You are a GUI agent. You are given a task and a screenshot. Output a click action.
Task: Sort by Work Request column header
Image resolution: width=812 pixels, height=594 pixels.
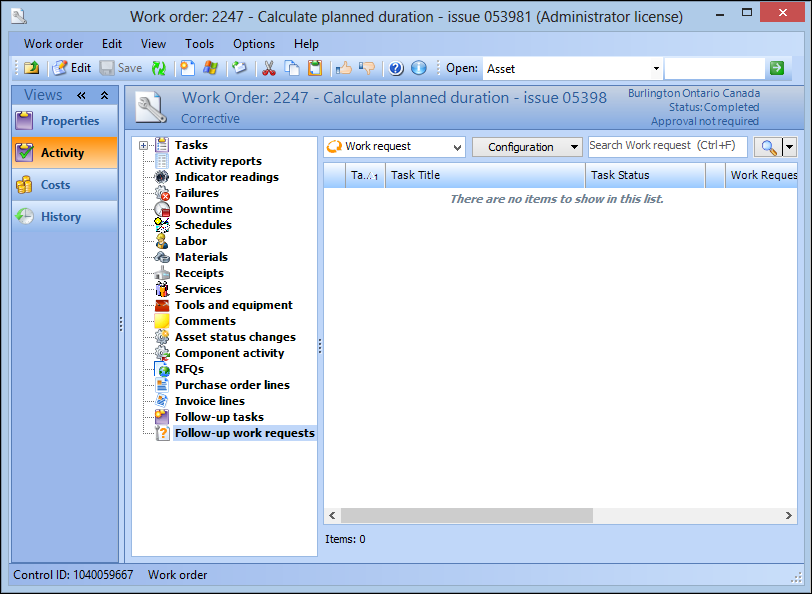(761, 176)
